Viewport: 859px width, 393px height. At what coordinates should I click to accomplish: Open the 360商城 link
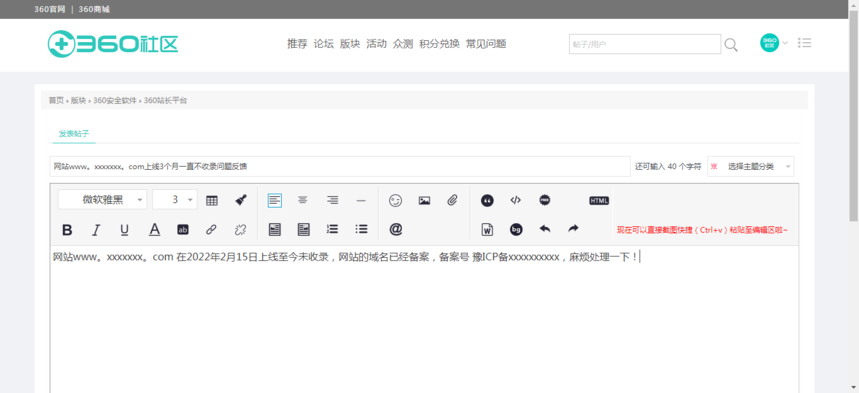(94, 9)
